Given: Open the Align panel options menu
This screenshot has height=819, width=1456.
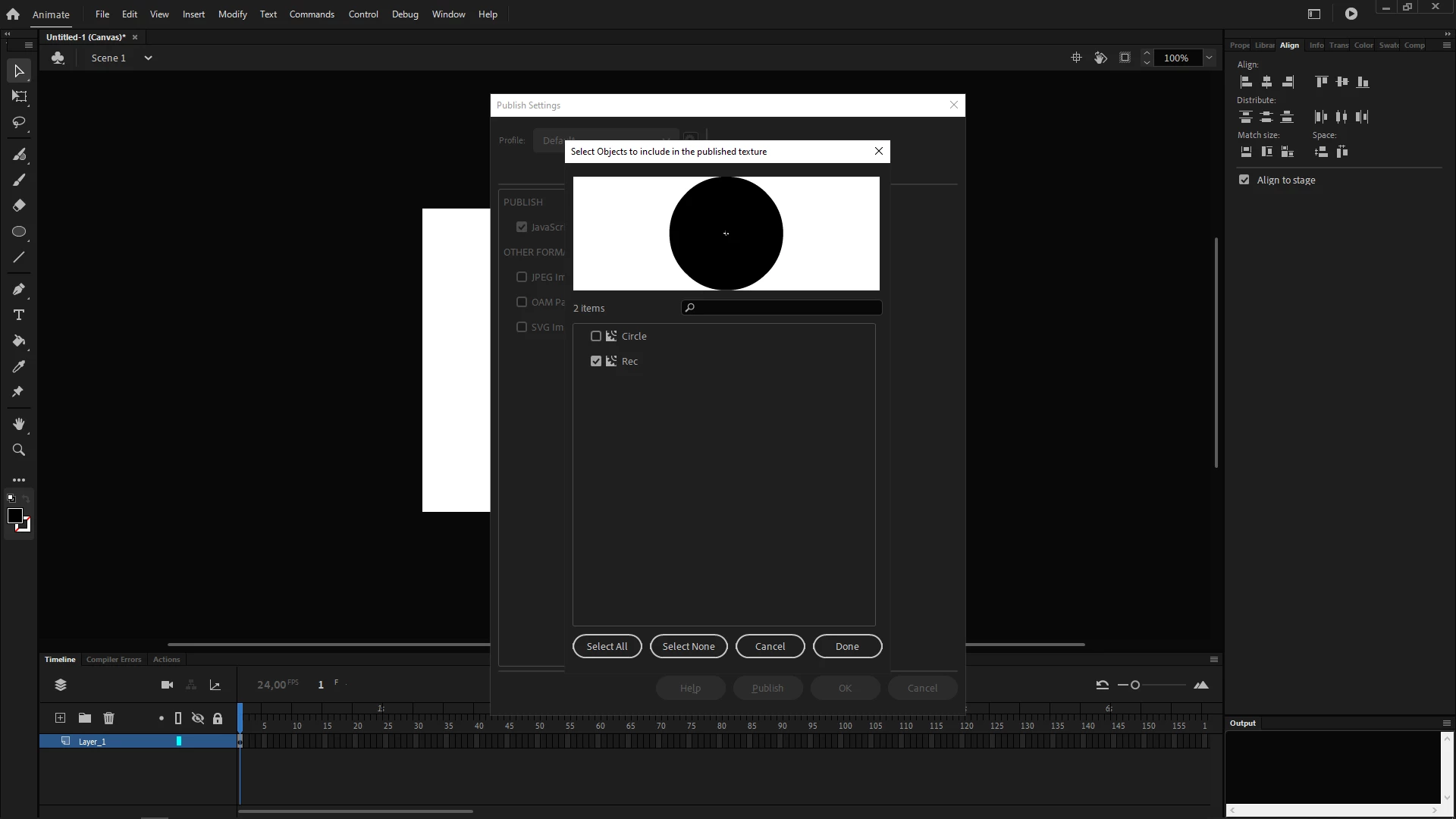Looking at the screenshot, I should pos(1446,45).
